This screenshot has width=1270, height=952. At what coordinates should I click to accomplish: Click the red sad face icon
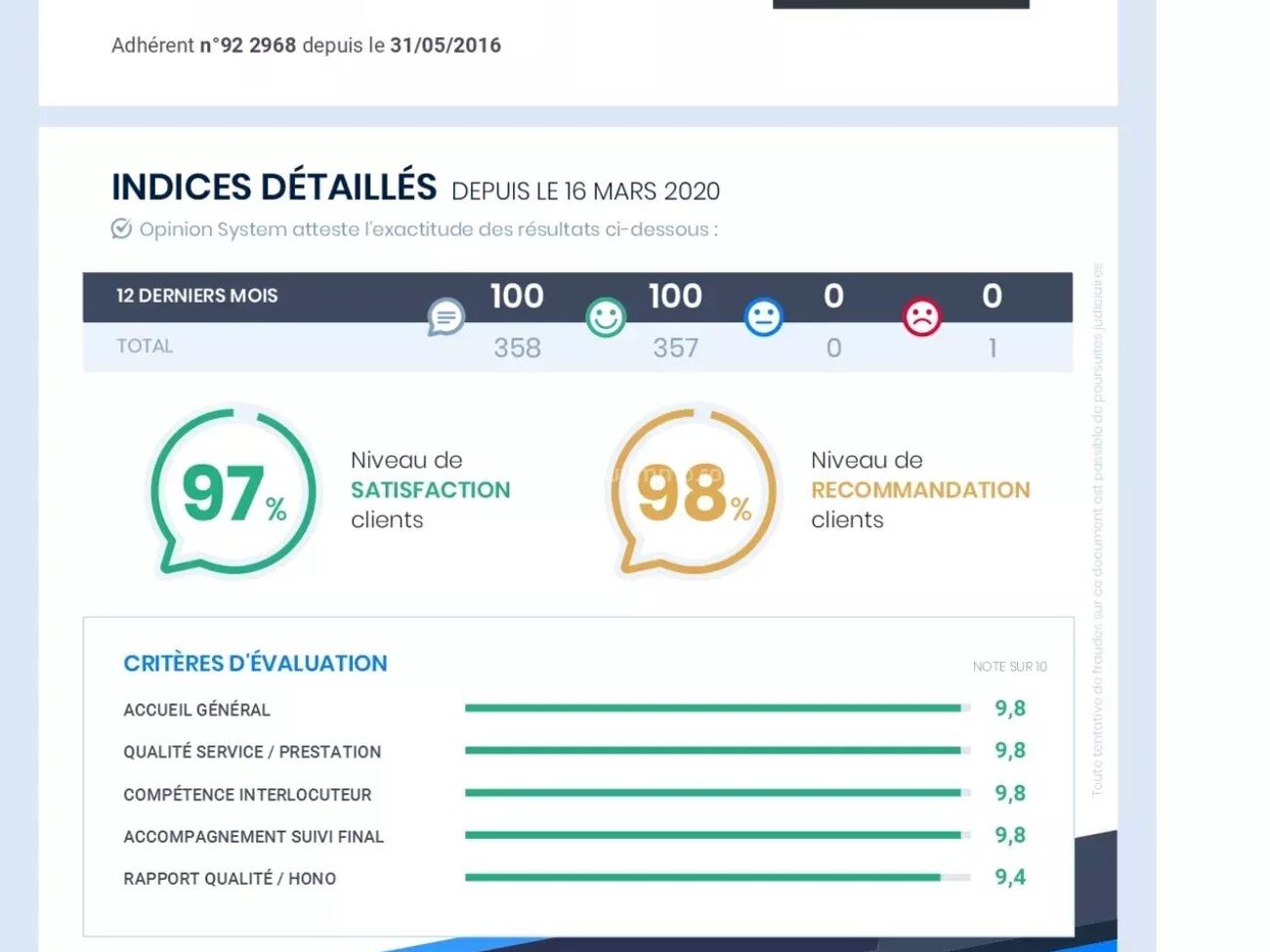pyautogui.click(x=921, y=317)
